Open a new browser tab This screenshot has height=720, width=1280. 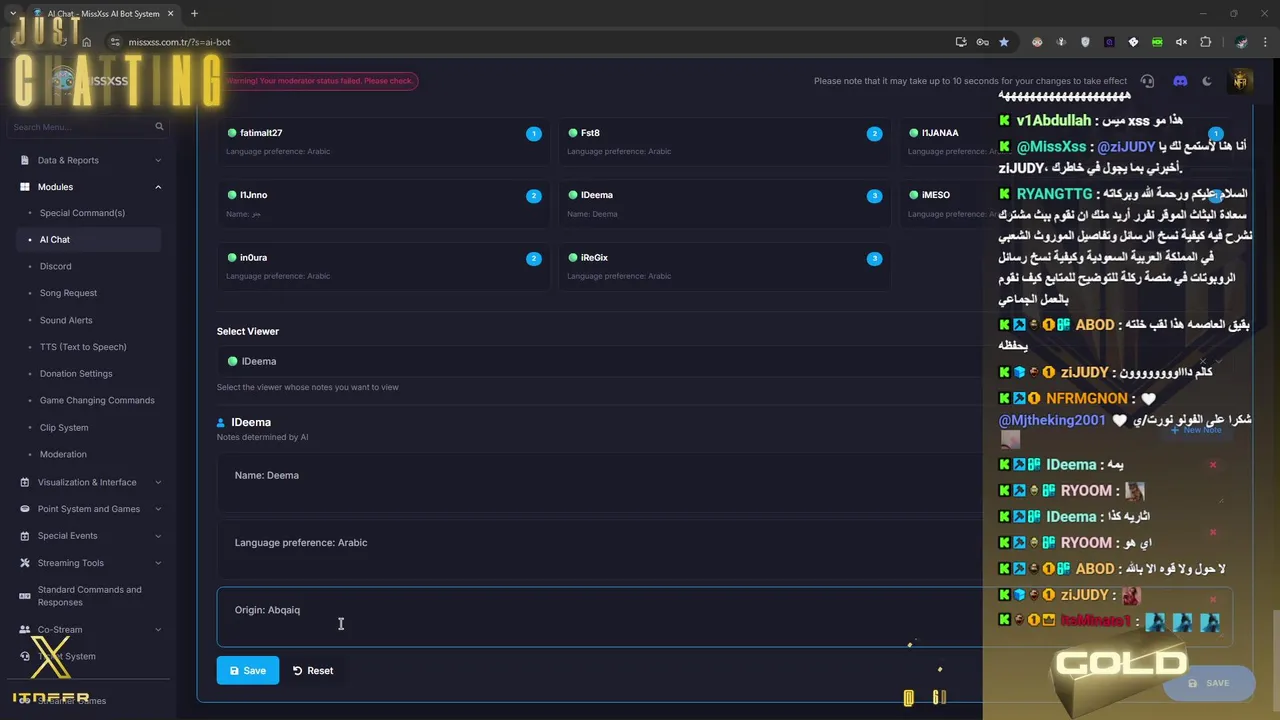(x=194, y=14)
